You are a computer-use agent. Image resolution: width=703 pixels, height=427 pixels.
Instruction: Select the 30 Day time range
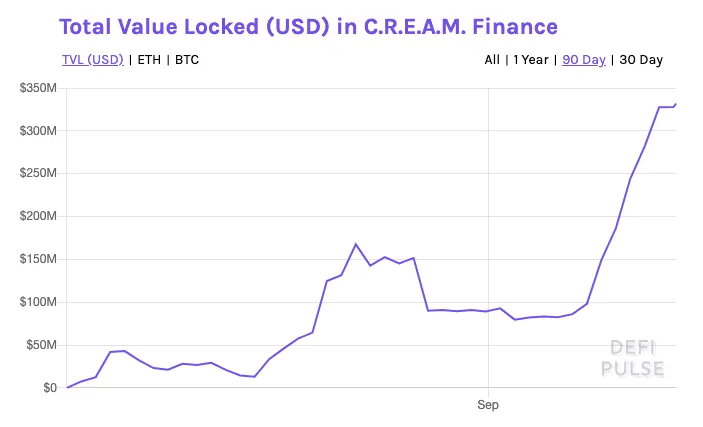641,60
